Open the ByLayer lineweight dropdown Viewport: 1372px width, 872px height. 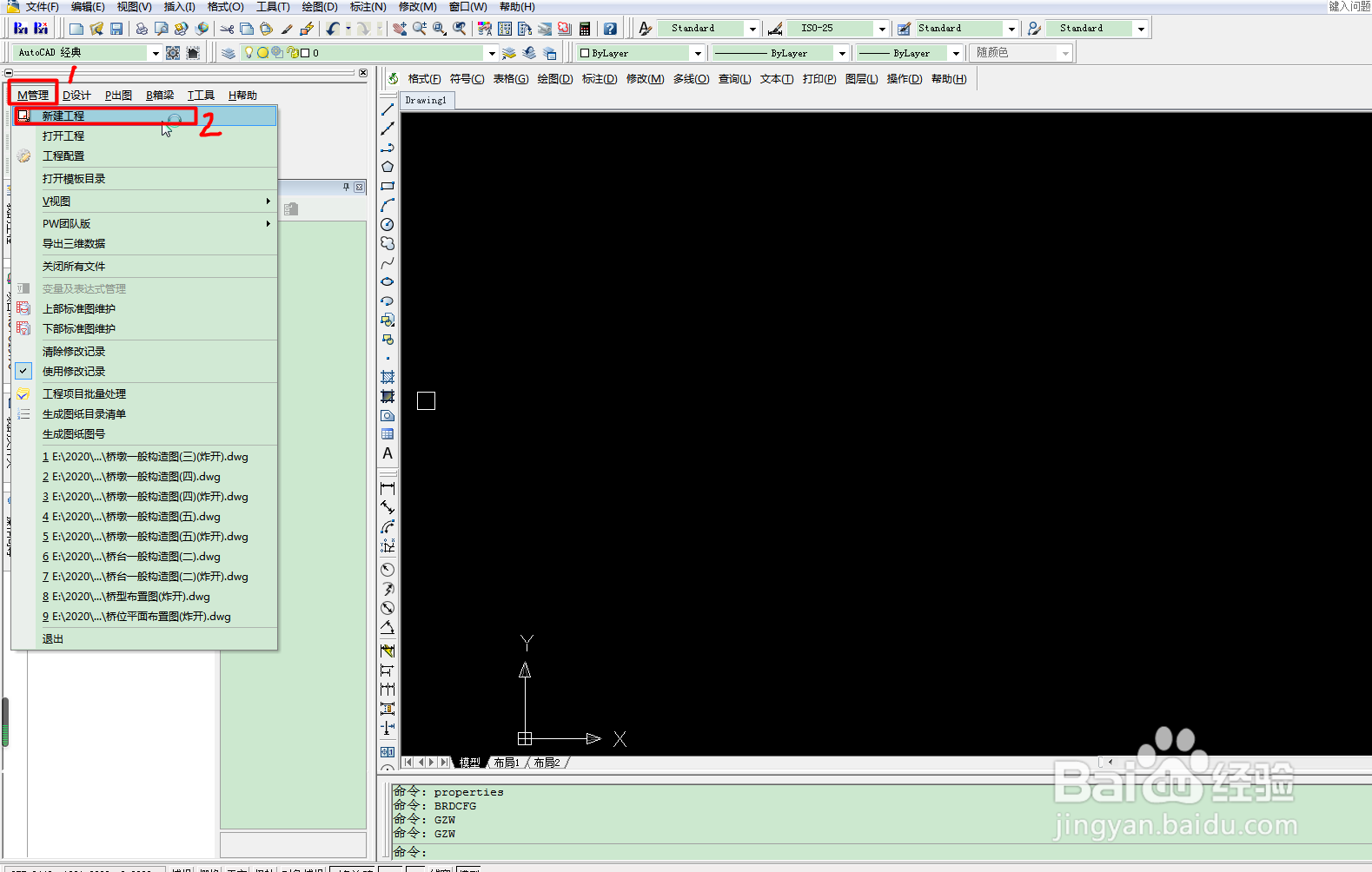tap(956, 53)
